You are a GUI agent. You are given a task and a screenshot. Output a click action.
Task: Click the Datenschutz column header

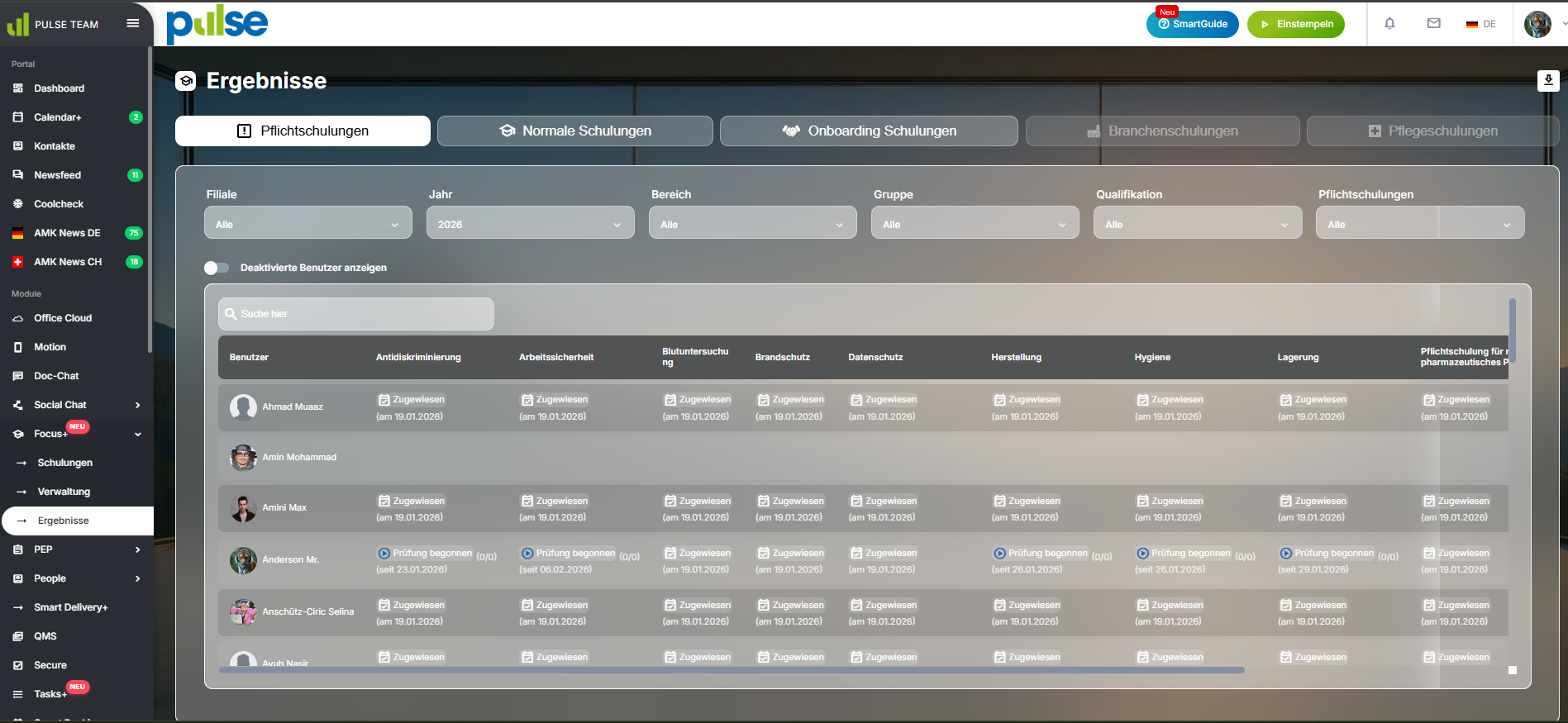[x=875, y=357]
